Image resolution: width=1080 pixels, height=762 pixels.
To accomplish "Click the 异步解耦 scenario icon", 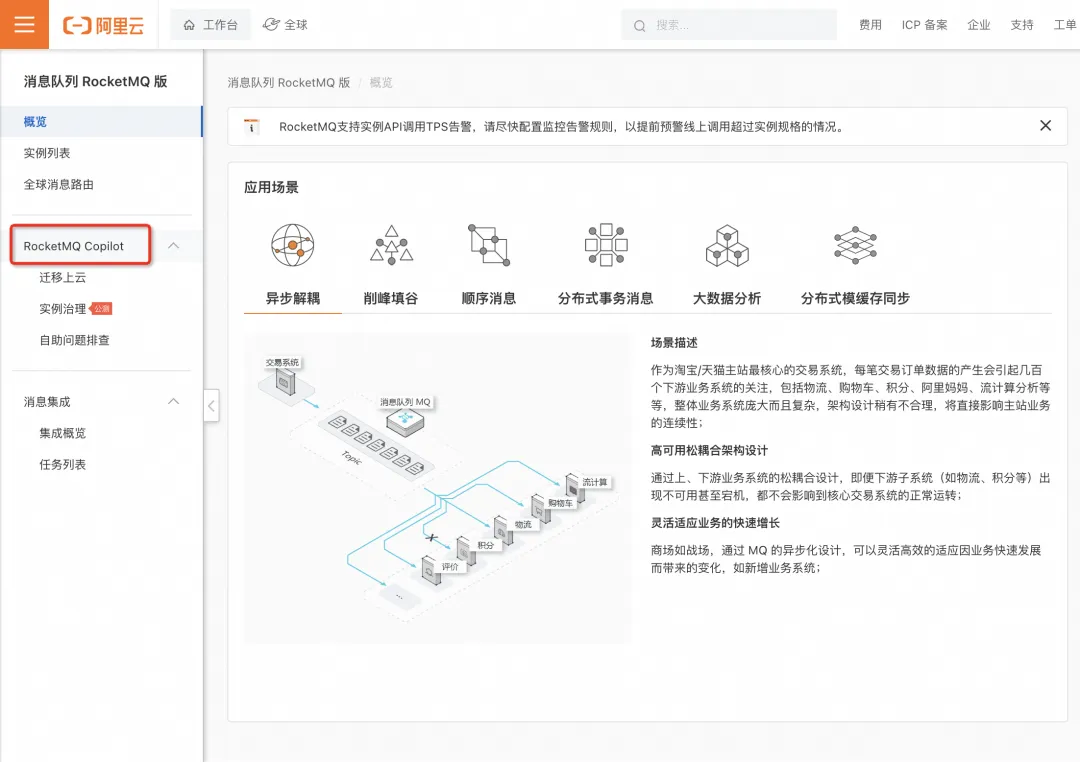I will [293, 245].
